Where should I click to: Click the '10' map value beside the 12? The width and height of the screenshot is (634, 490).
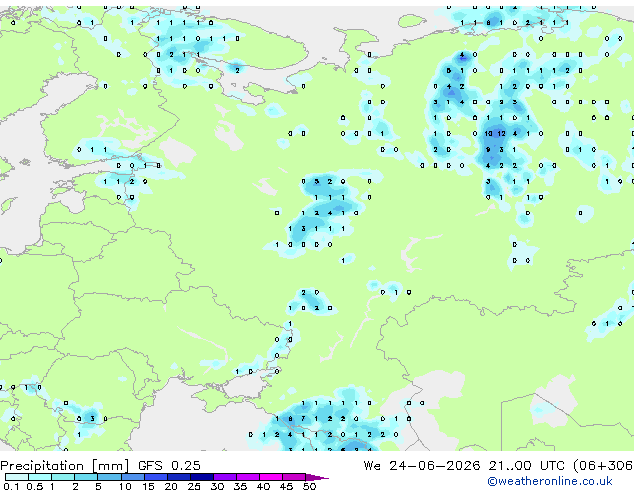pos(488,133)
